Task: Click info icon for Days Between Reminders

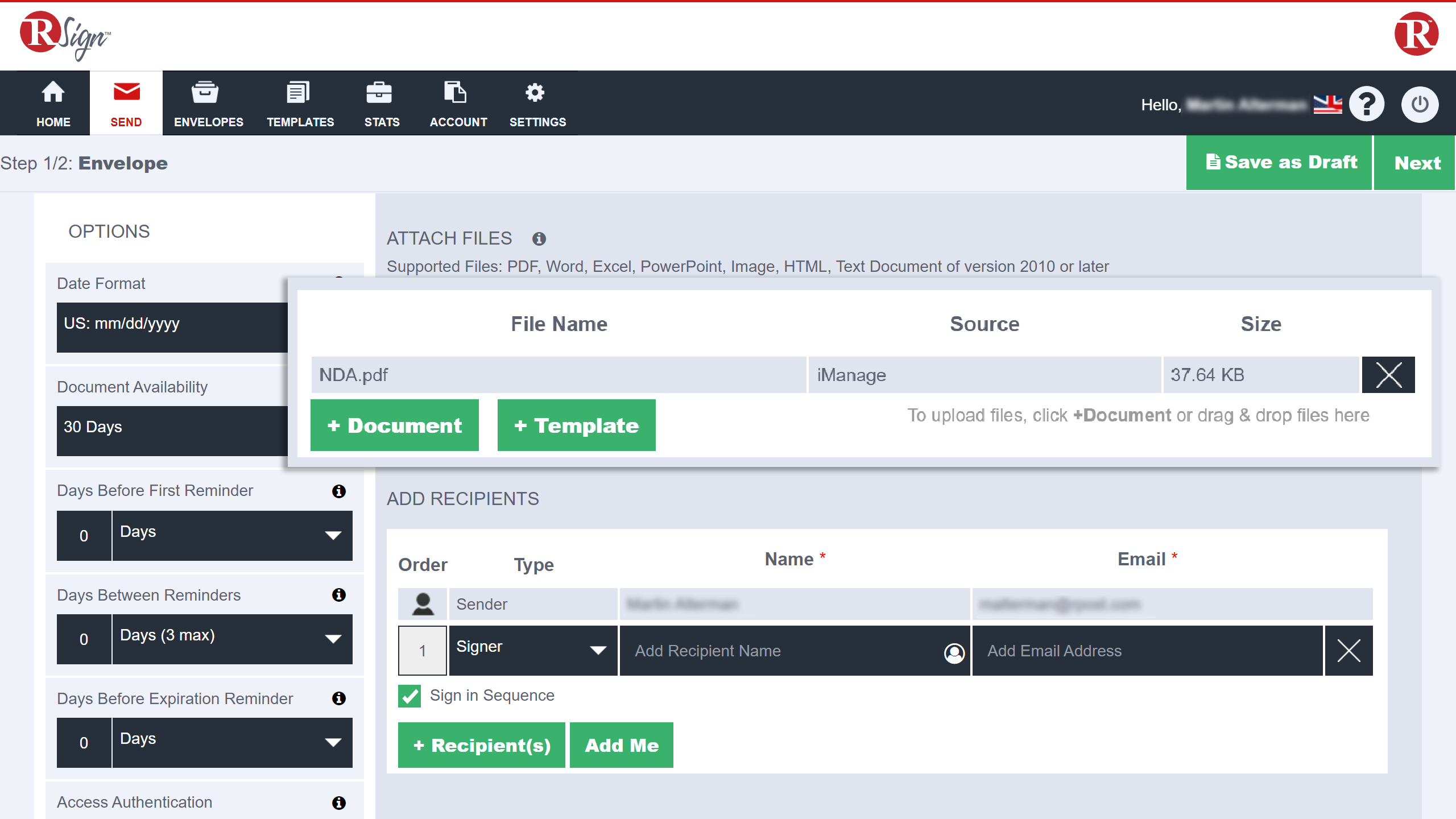Action: click(x=339, y=595)
